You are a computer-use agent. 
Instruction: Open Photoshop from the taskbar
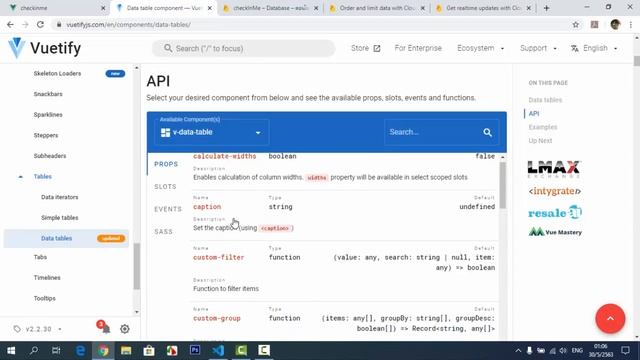(195, 350)
